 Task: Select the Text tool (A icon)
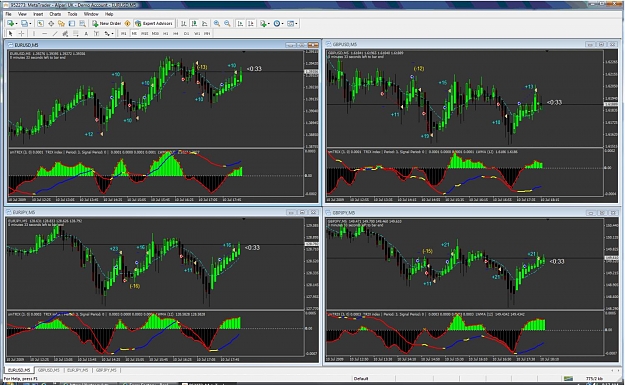coord(86,33)
